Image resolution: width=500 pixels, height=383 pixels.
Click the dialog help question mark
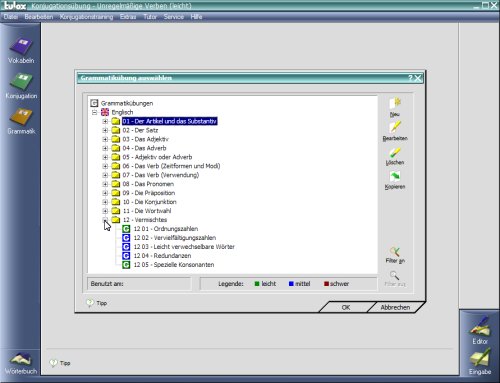[410, 78]
